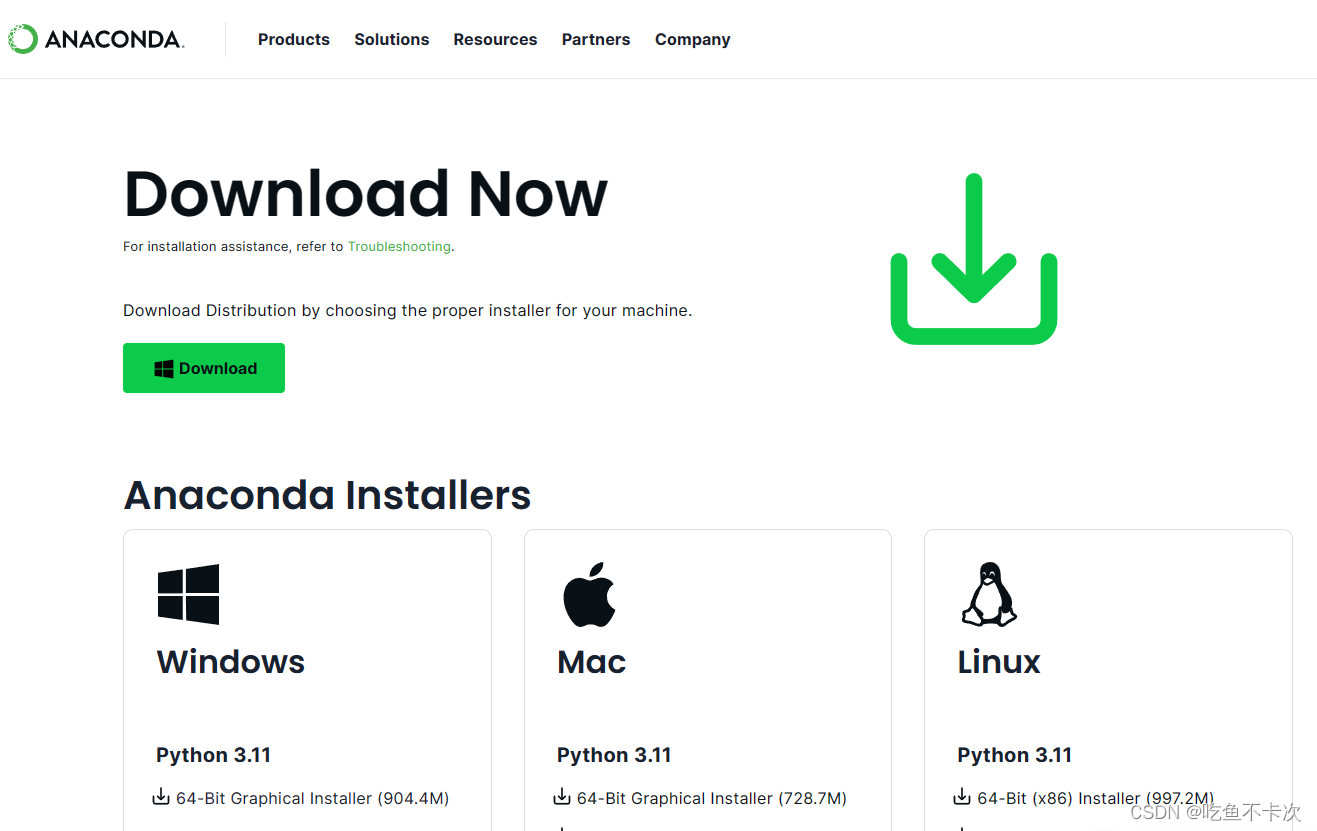Open the Solutions menu
The image size is (1317, 831).
(x=392, y=39)
